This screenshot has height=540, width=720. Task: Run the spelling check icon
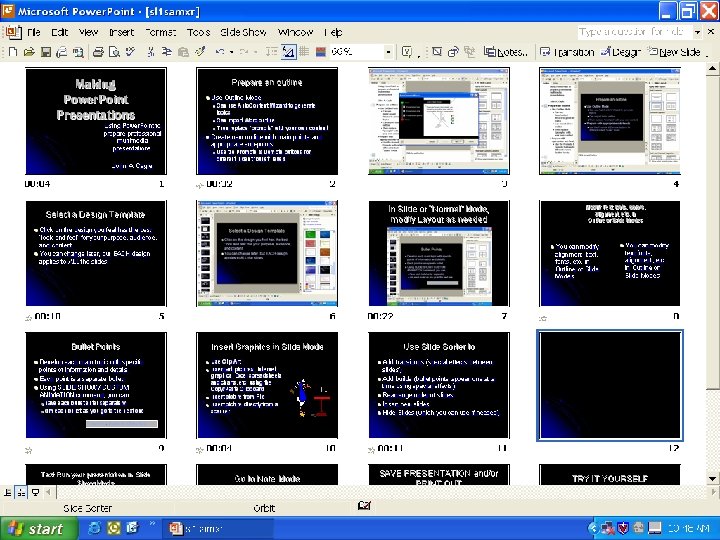point(130,52)
